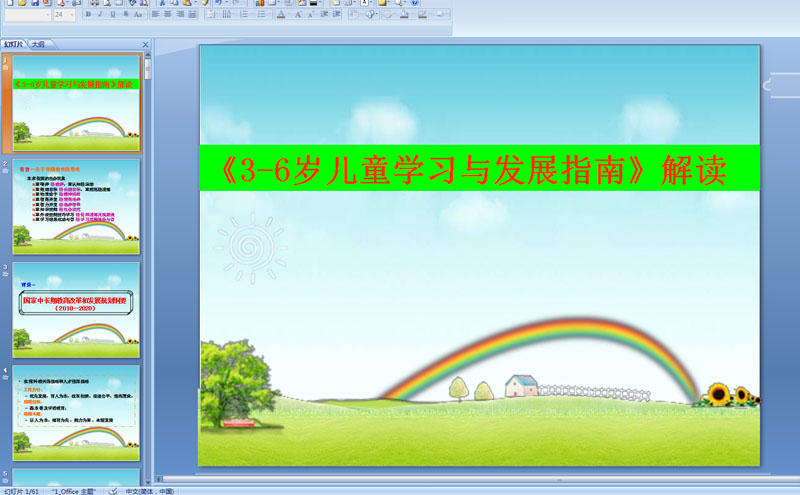Open the font name combo box
This screenshot has height=495, width=800.
click(x=28, y=15)
